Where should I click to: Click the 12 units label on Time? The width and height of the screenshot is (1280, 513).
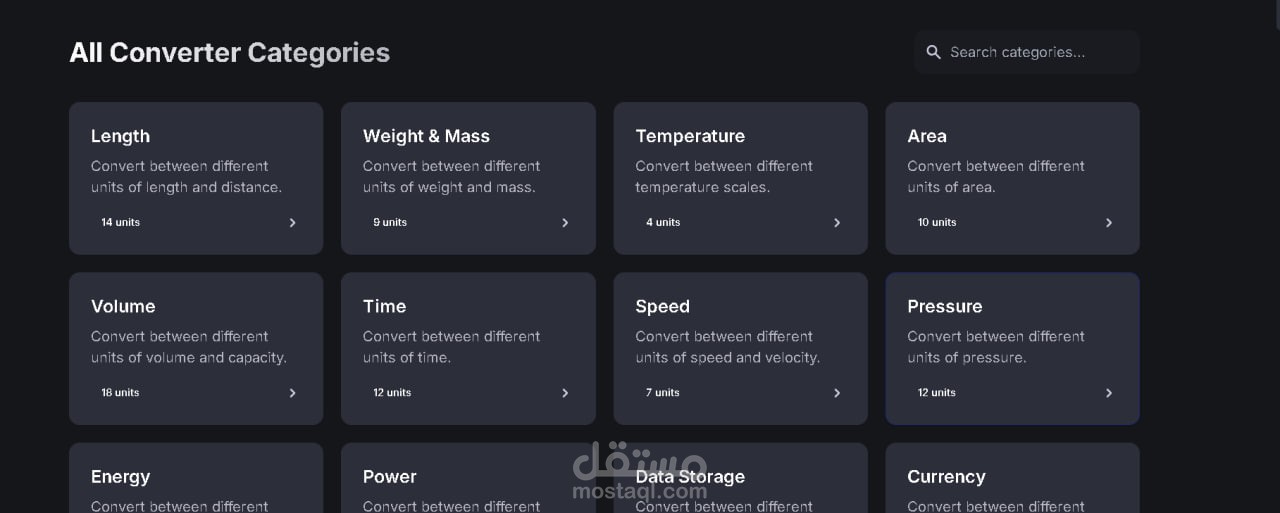pos(392,392)
